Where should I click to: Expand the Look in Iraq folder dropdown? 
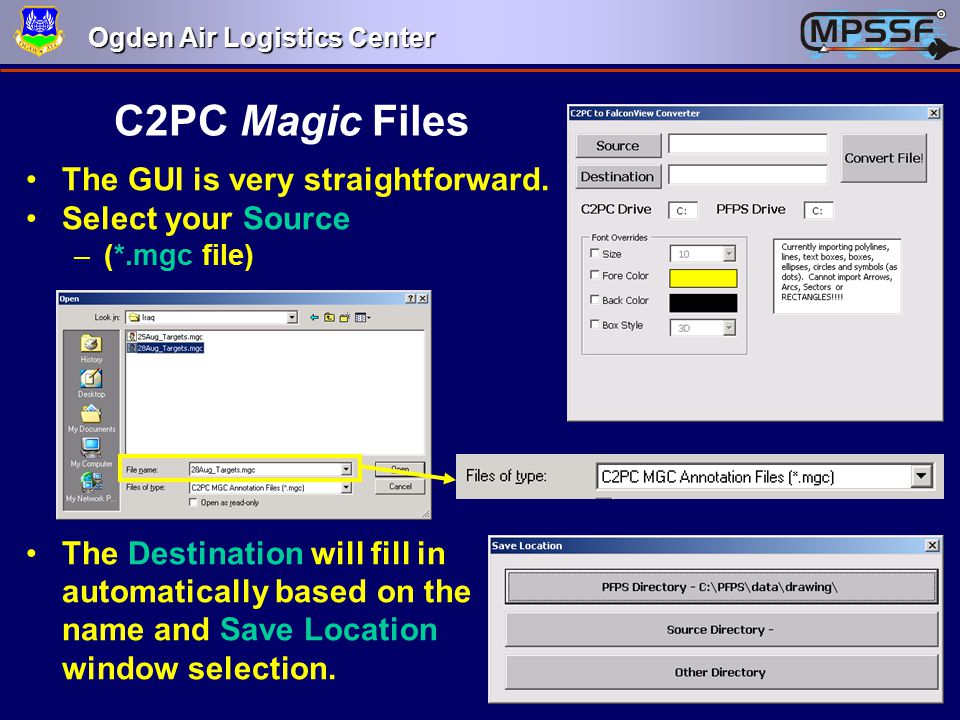pyautogui.click(x=292, y=317)
